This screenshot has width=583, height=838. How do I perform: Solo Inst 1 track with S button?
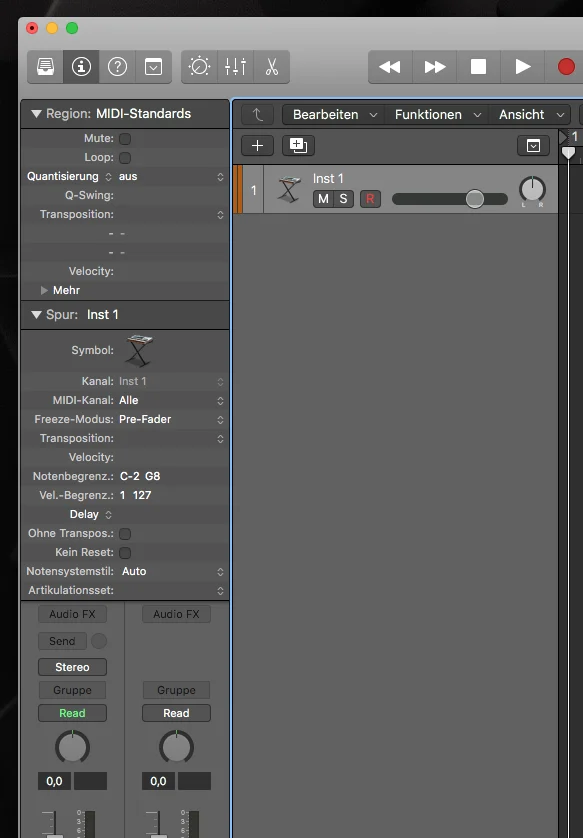[x=344, y=199]
